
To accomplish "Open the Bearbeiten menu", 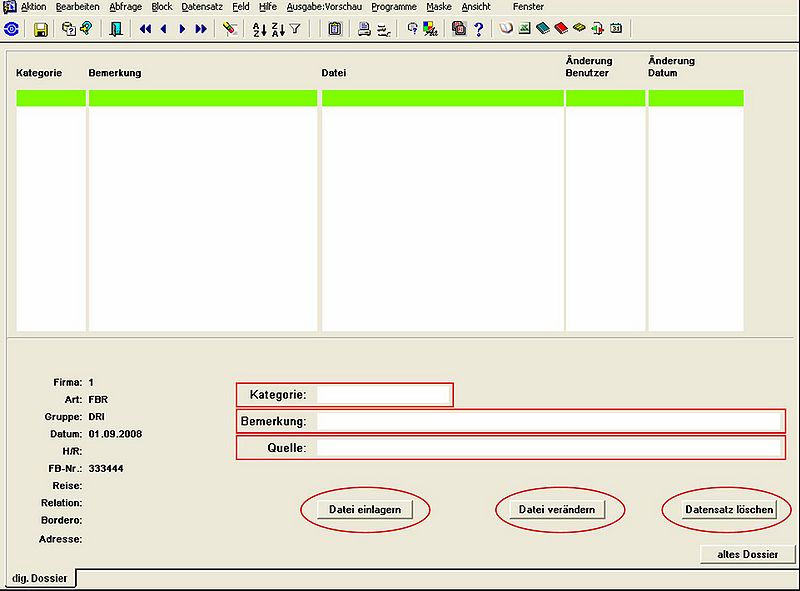I will [78, 7].
